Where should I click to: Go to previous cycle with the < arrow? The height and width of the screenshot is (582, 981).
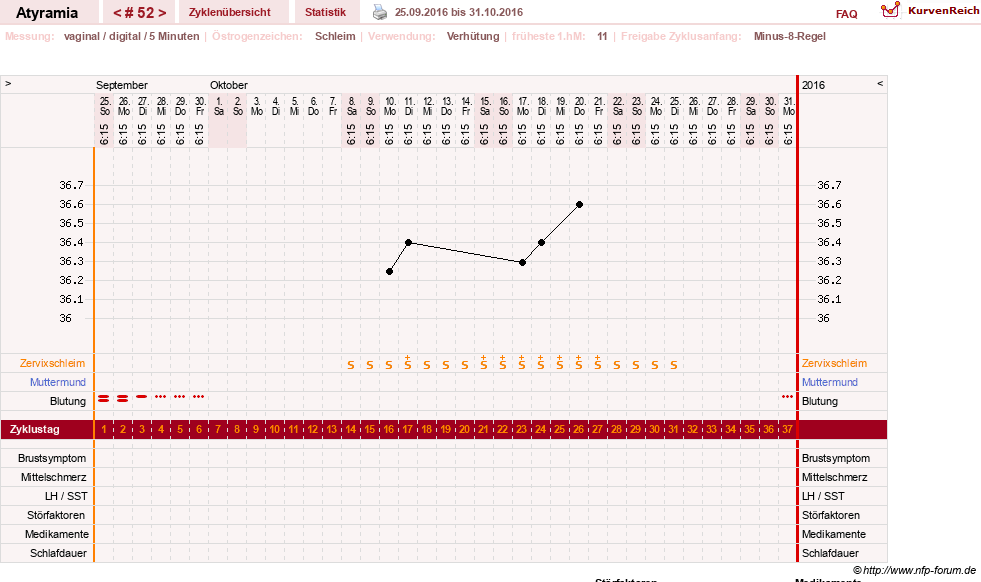coord(117,13)
